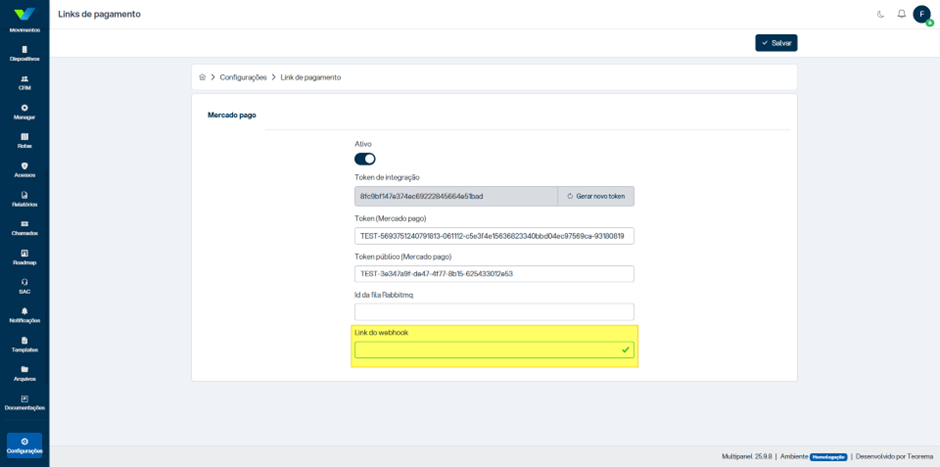
Task: Click Link de pagamento breadcrumb
Action: coord(311,77)
